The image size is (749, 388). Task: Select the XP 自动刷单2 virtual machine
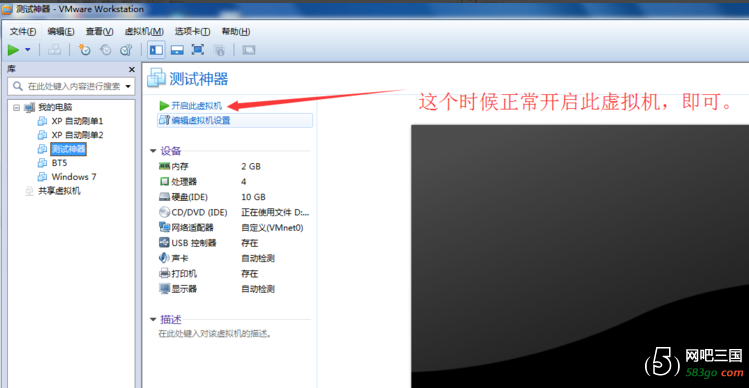[x=77, y=135]
